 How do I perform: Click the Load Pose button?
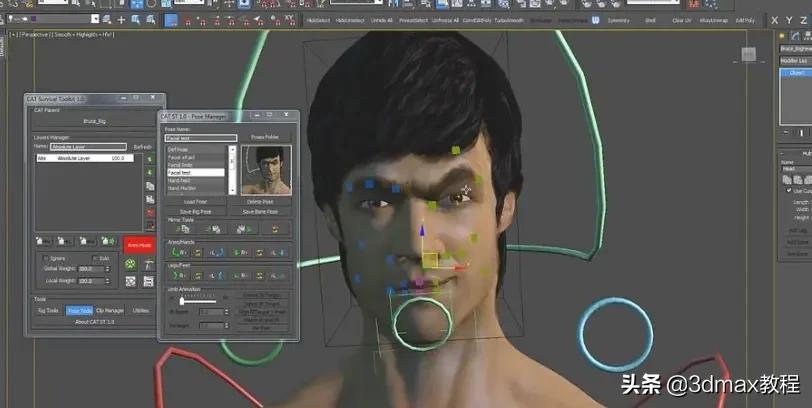point(195,202)
